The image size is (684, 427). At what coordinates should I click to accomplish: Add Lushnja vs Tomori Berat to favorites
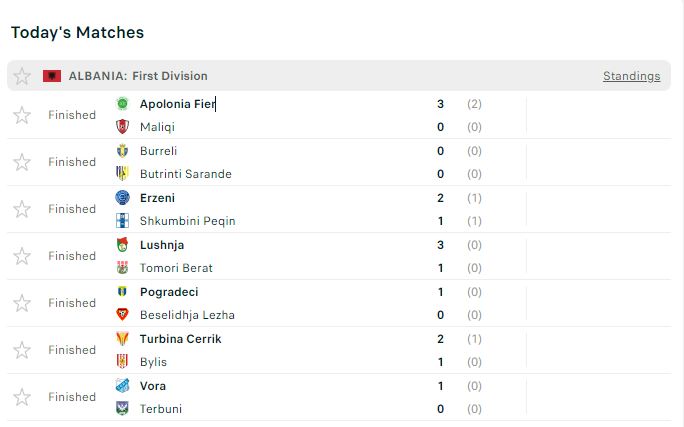click(22, 256)
